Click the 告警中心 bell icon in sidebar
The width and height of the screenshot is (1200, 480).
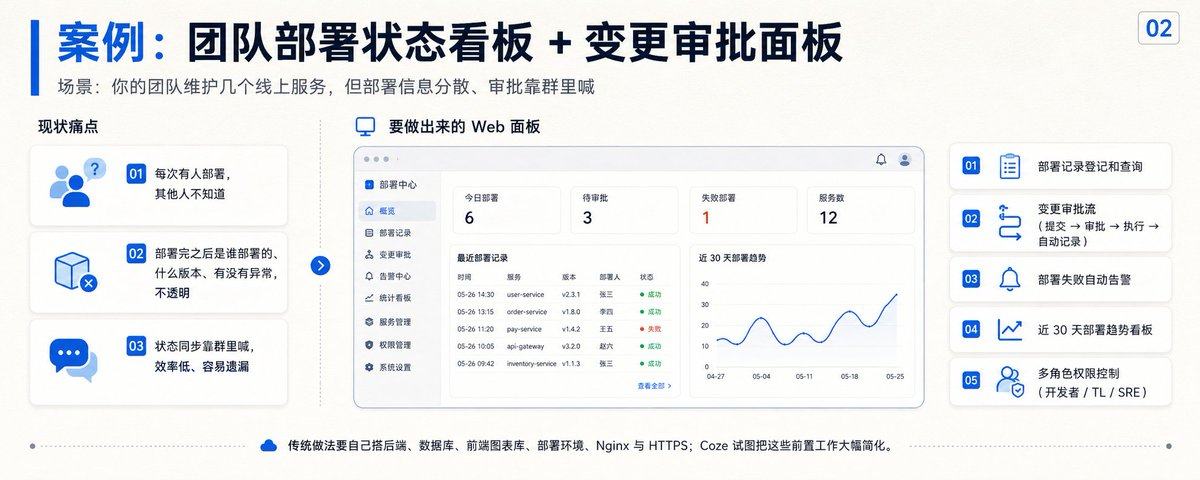(x=369, y=277)
